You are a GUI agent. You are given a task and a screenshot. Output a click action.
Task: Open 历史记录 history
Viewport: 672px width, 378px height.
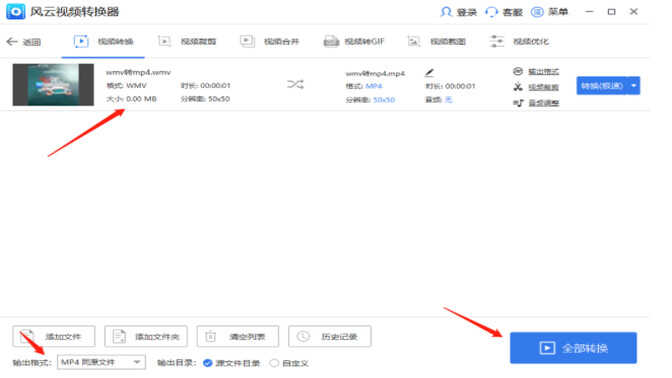tap(330, 336)
